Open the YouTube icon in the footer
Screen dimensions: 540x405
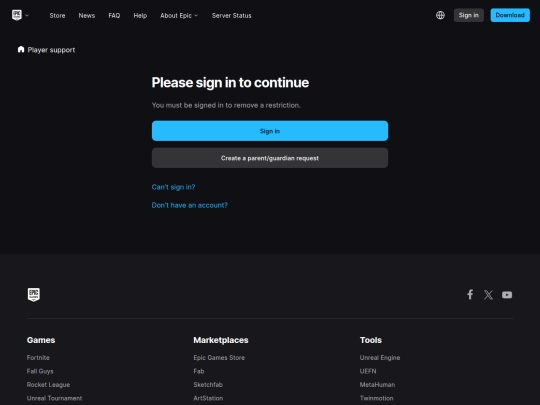click(507, 295)
